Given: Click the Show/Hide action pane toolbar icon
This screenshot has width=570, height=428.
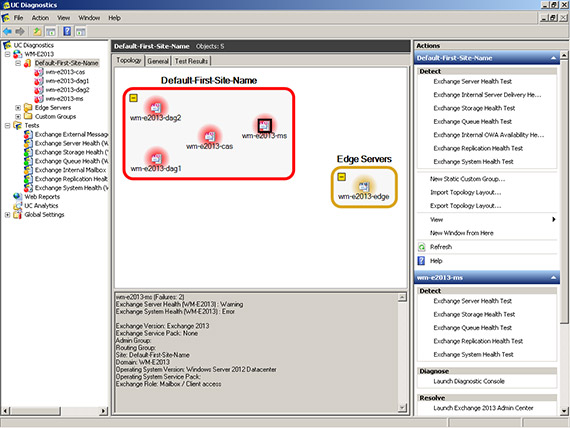Looking at the screenshot, I should [x=81, y=32].
